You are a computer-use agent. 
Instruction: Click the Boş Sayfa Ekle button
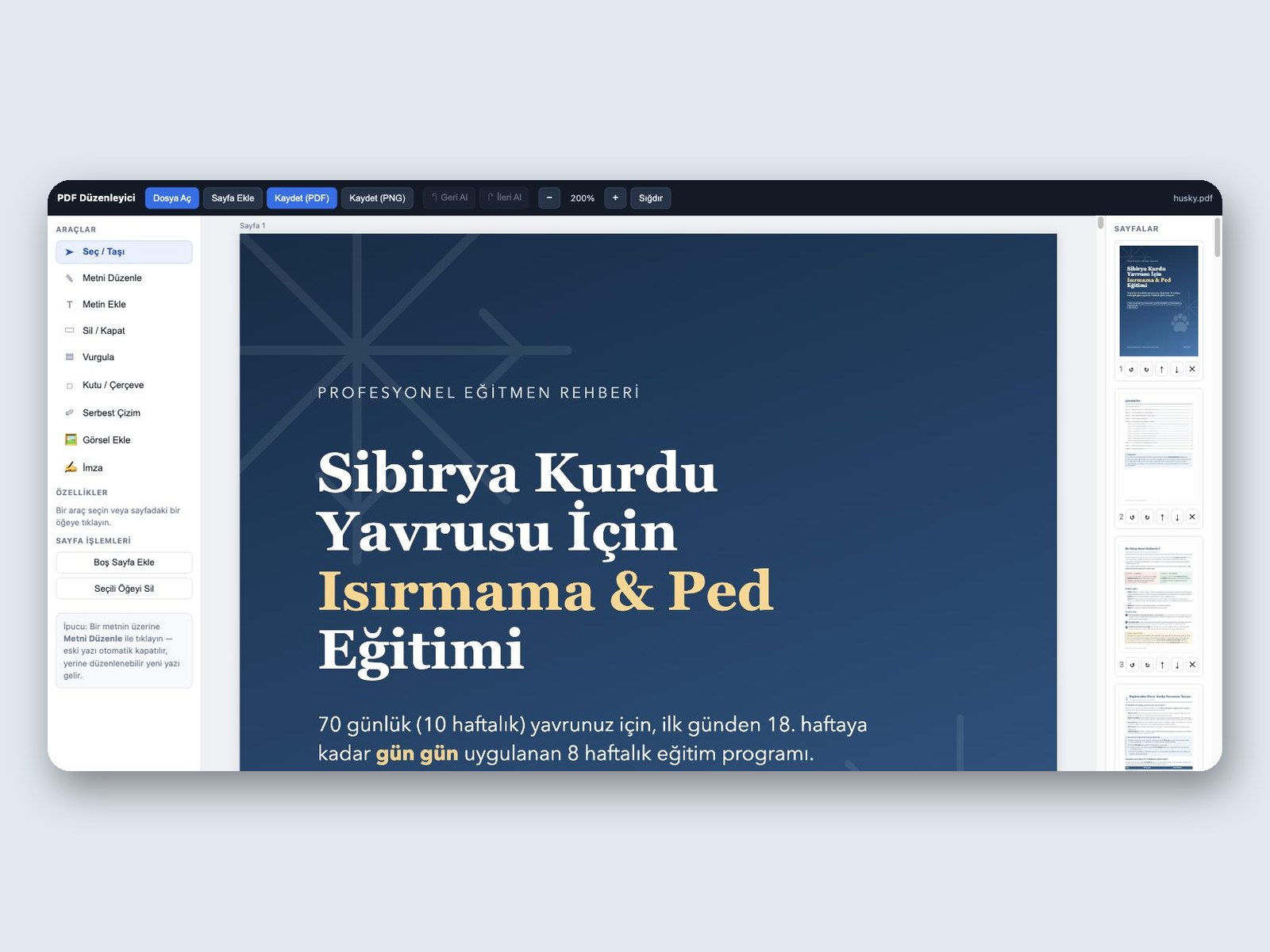124,562
